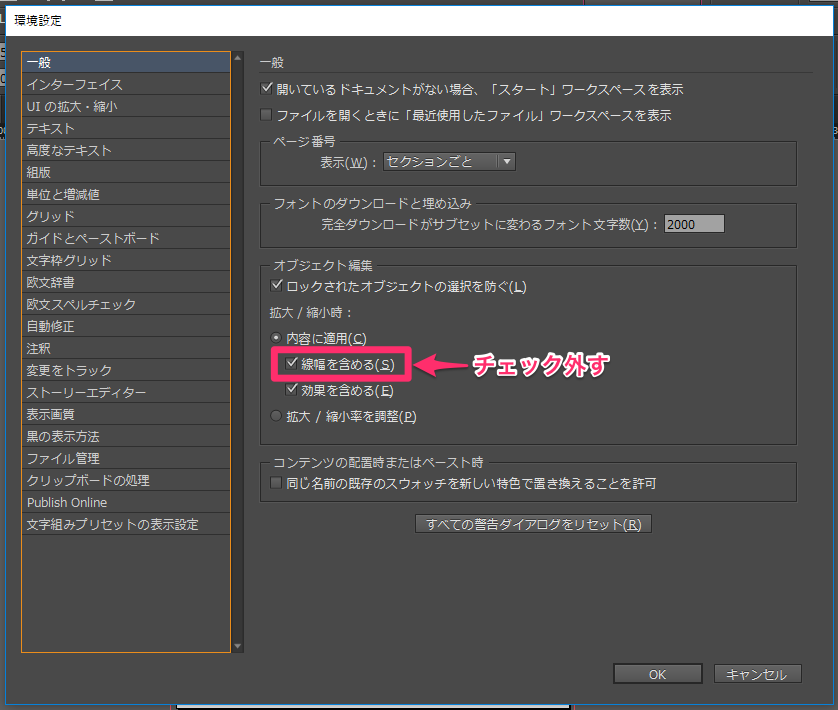Select 欧文辞書 in the category list
838x710 pixels.
pyautogui.click(x=126, y=282)
